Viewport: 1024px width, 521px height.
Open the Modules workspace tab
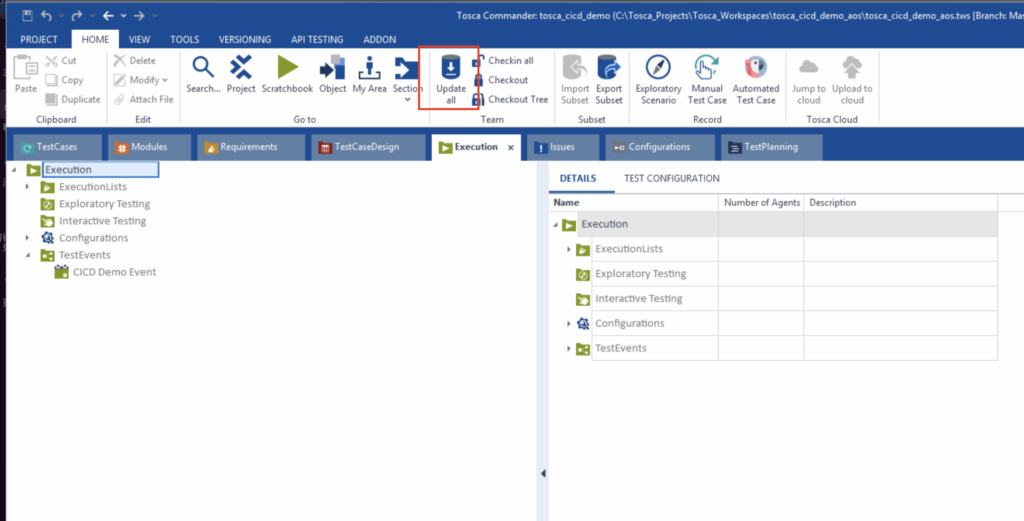pyautogui.click(x=150, y=147)
